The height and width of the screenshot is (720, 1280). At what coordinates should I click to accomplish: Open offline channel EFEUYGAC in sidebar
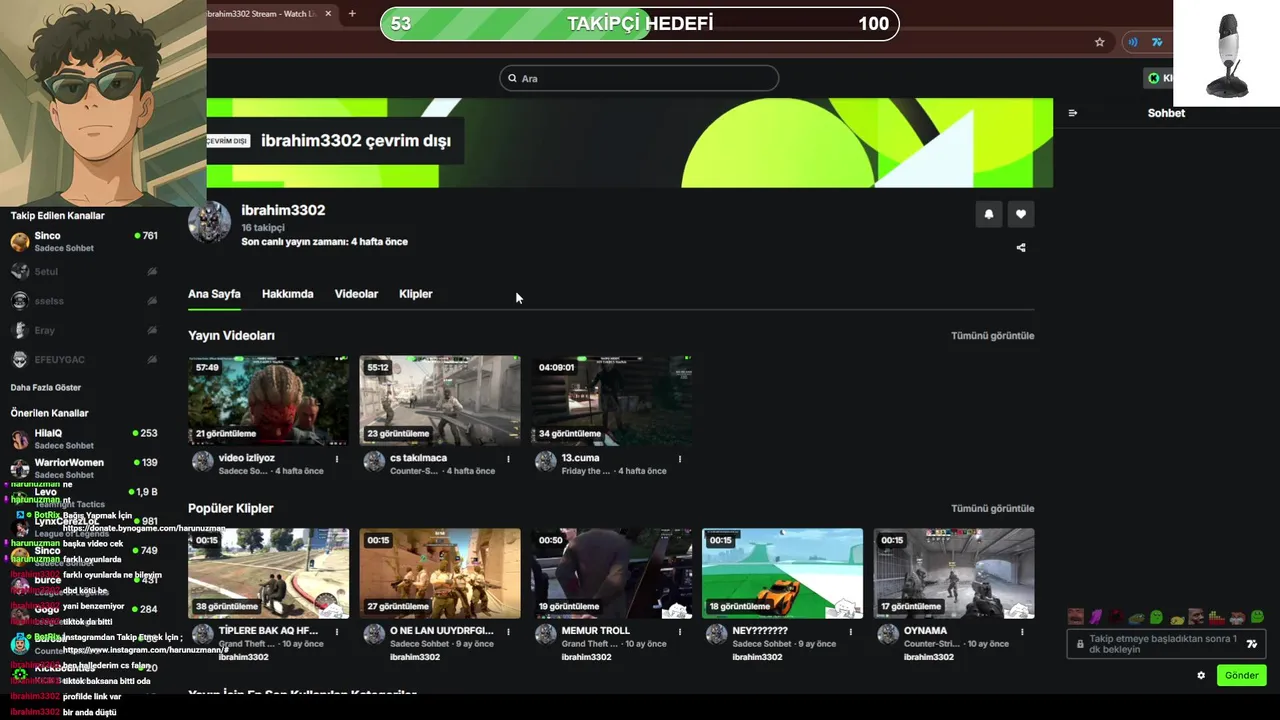(x=84, y=359)
